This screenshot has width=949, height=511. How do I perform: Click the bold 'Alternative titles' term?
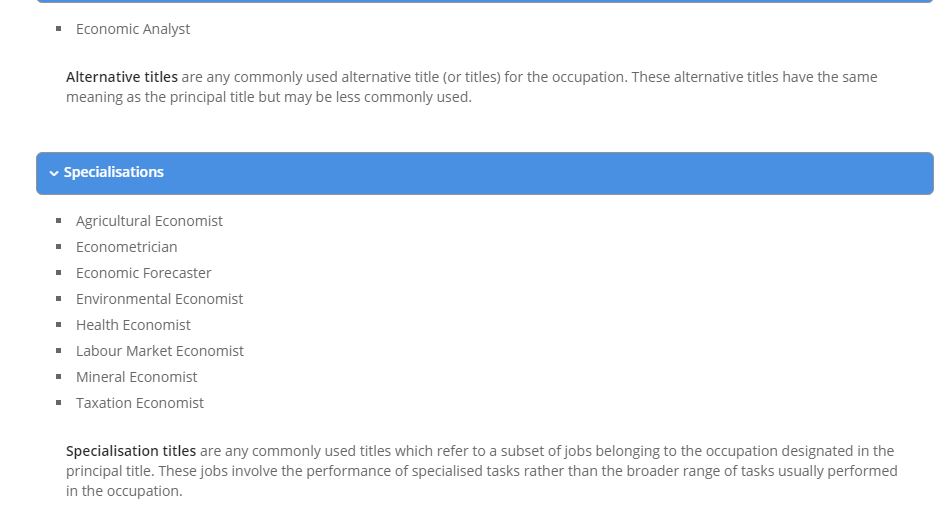[122, 77]
